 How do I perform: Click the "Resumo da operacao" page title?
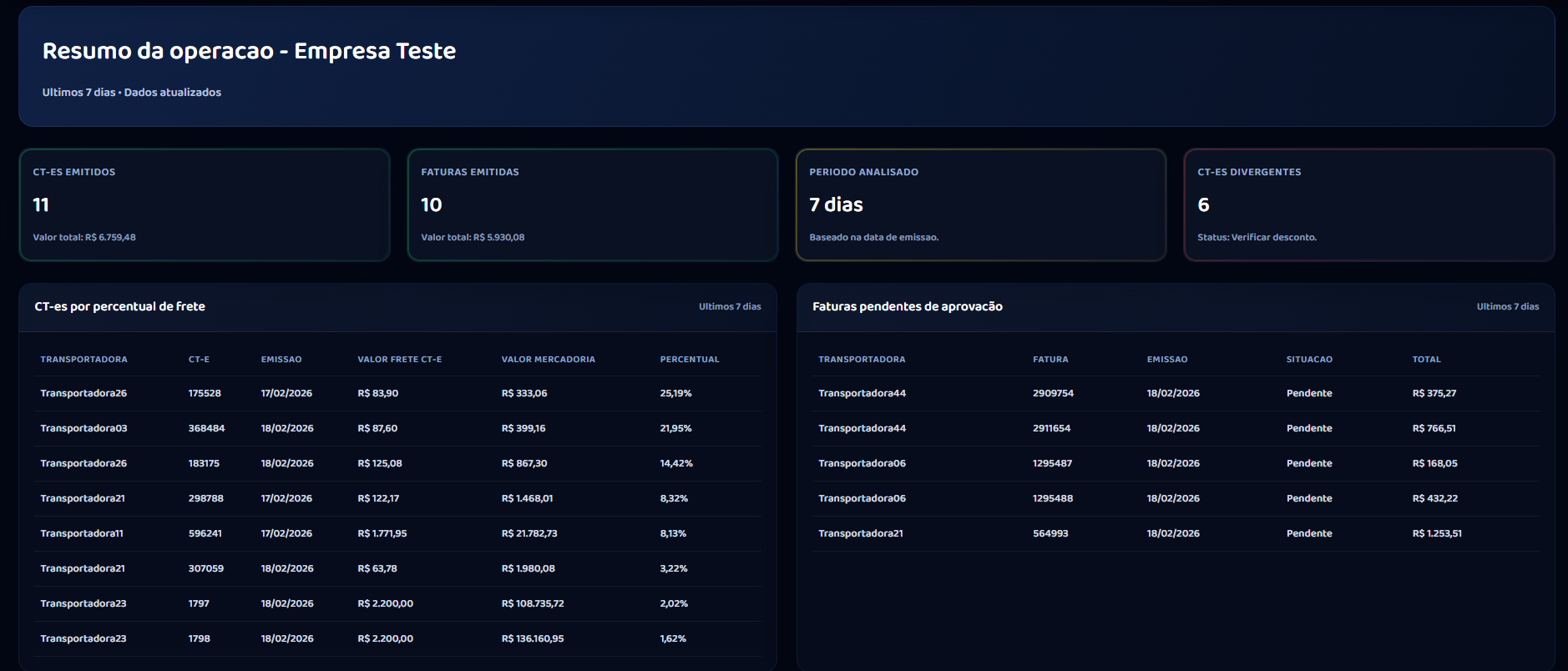click(249, 52)
